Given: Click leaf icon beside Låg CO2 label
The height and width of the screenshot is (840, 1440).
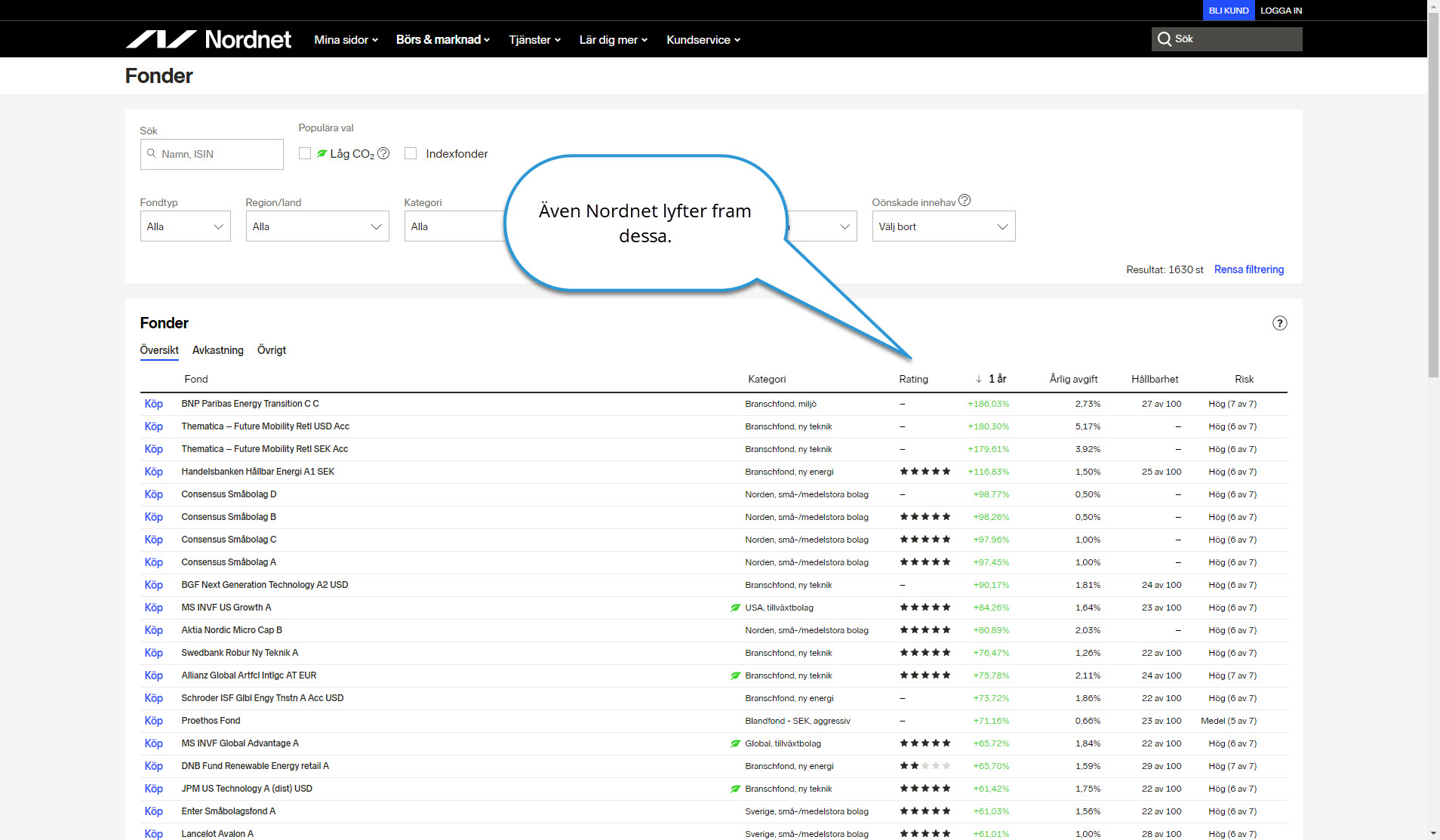Looking at the screenshot, I should (322, 153).
